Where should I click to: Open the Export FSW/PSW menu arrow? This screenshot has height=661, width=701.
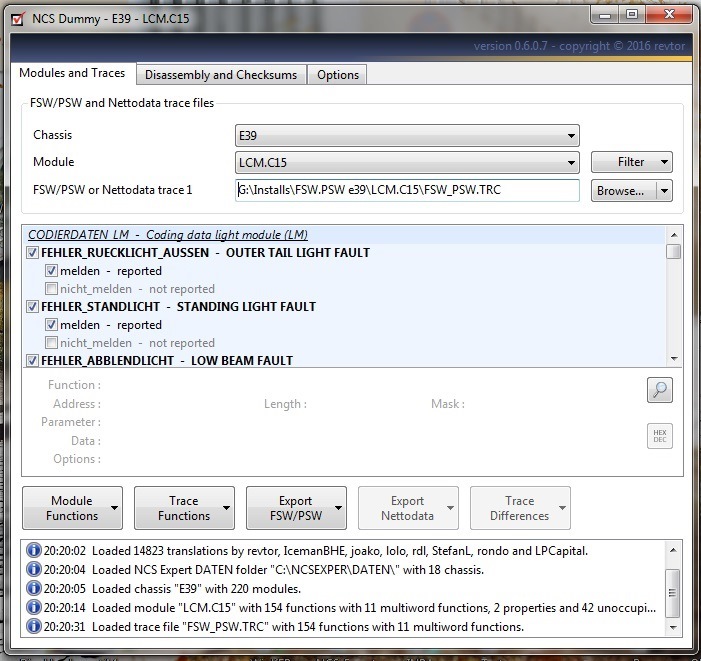(x=338, y=508)
